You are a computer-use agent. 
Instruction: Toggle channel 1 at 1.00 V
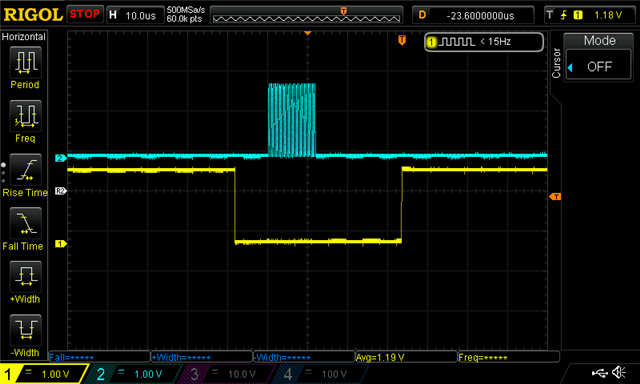[44, 373]
